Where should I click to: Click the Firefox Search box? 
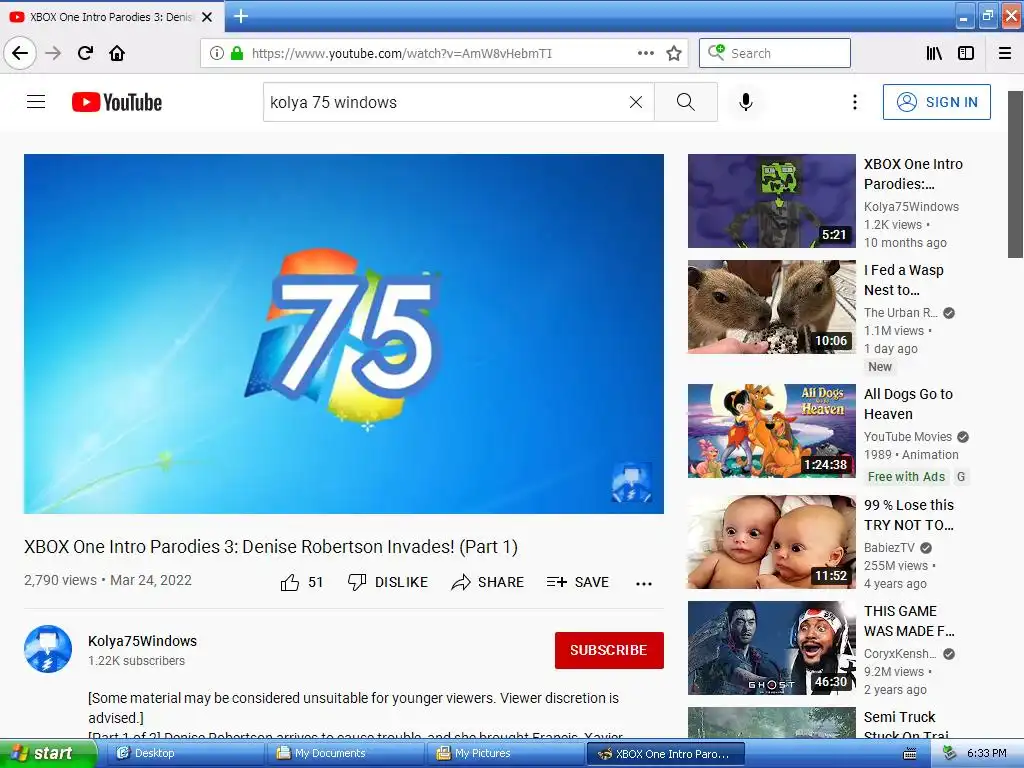775,53
